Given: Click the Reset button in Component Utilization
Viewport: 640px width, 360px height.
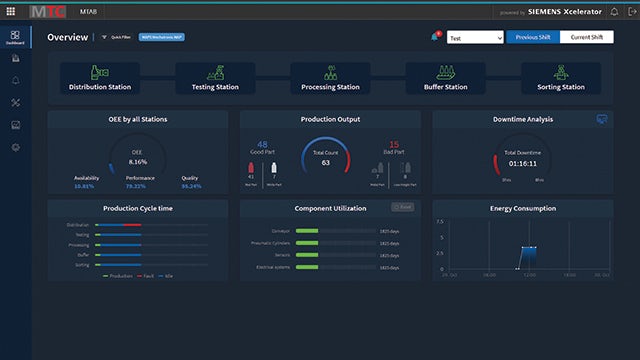Looking at the screenshot, I should point(402,207).
